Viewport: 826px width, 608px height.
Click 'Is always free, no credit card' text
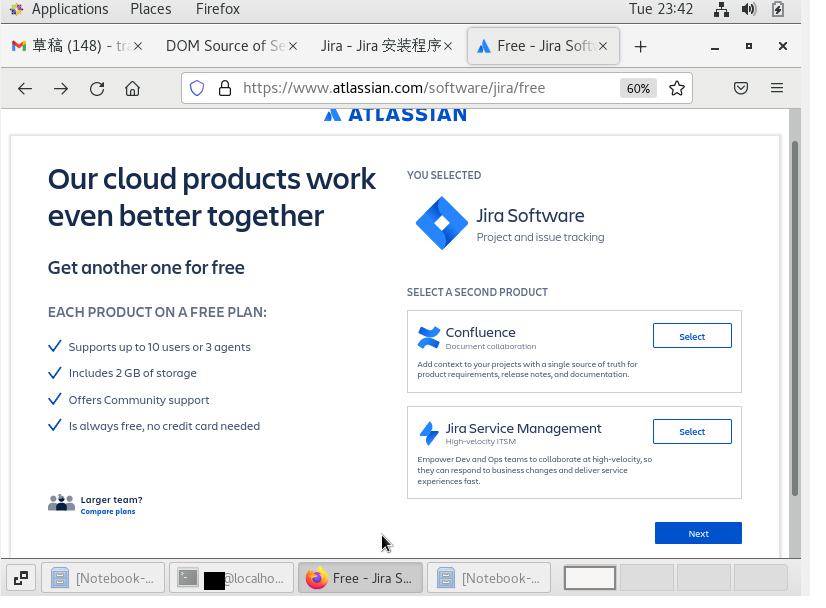coord(164,426)
